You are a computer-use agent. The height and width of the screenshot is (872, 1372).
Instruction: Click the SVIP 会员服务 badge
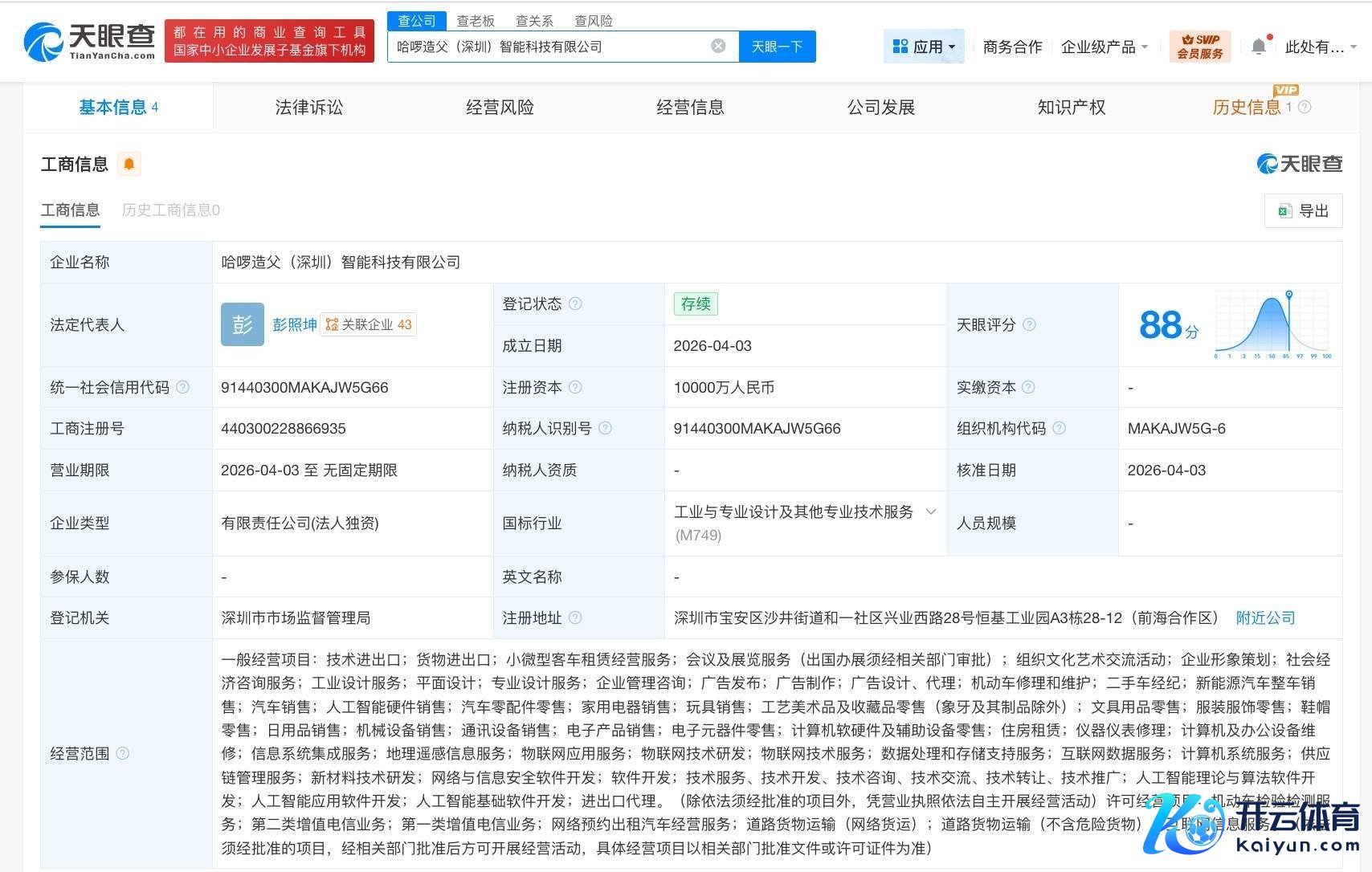coord(1199,47)
